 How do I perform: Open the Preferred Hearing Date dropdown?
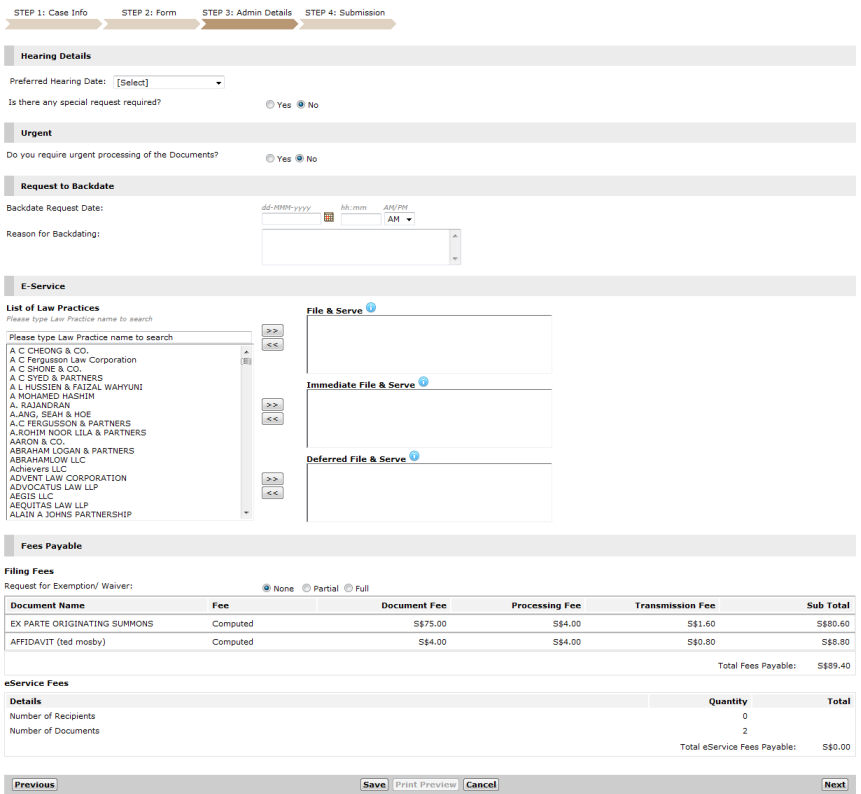coord(170,82)
